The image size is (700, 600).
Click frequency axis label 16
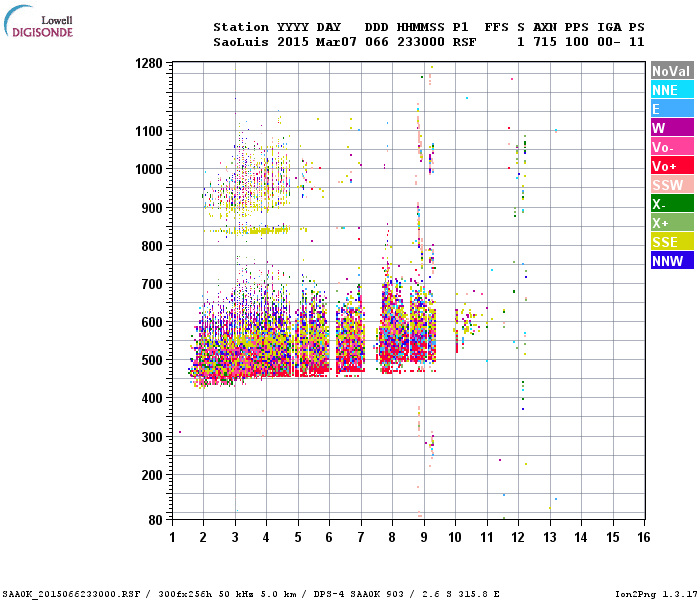click(x=644, y=537)
